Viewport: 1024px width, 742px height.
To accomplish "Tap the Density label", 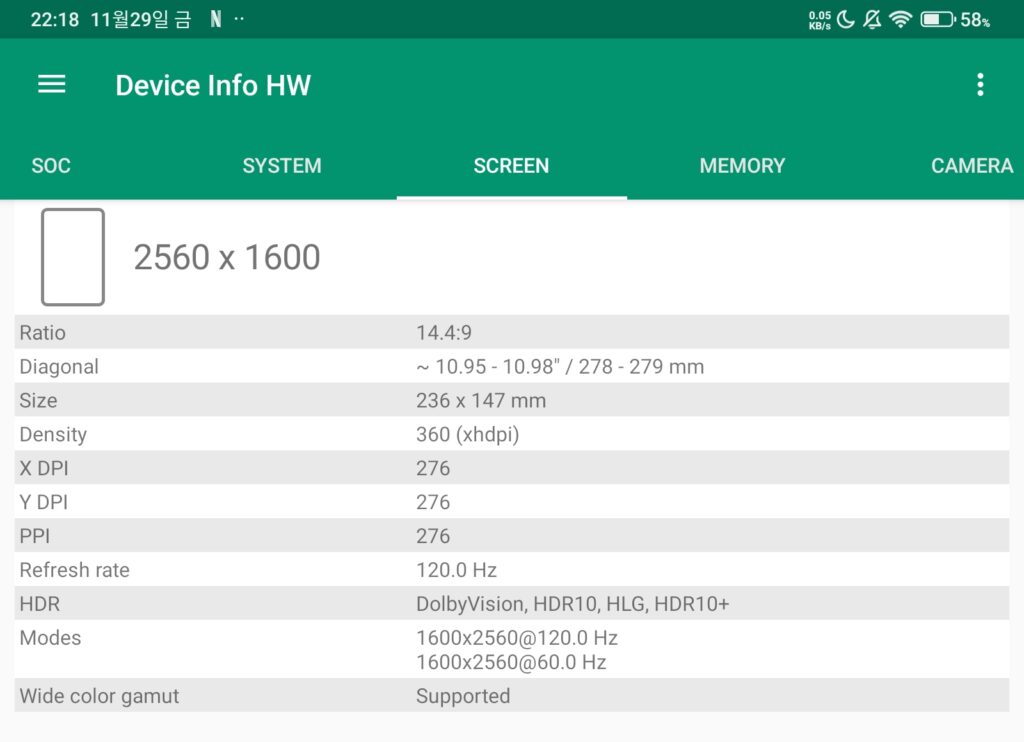I will click(x=53, y=434).
